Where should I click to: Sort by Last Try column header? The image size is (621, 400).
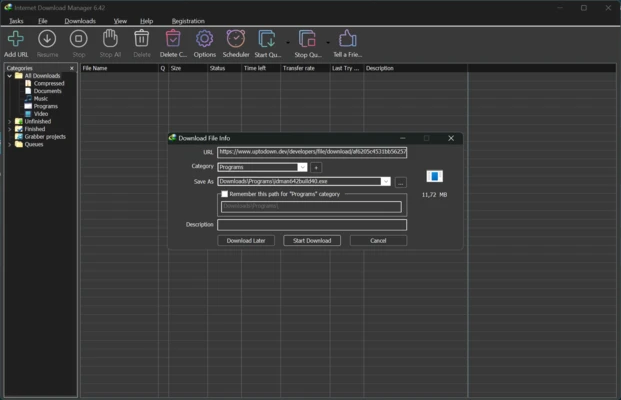point(347,68)
